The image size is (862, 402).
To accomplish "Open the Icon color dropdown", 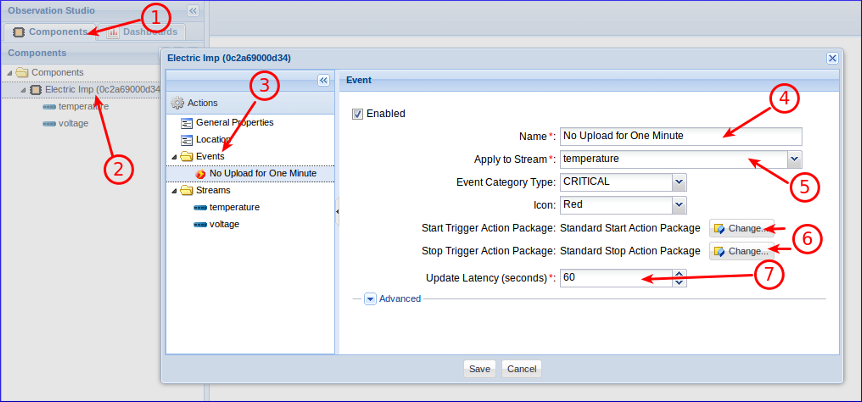I will [679, 205].
